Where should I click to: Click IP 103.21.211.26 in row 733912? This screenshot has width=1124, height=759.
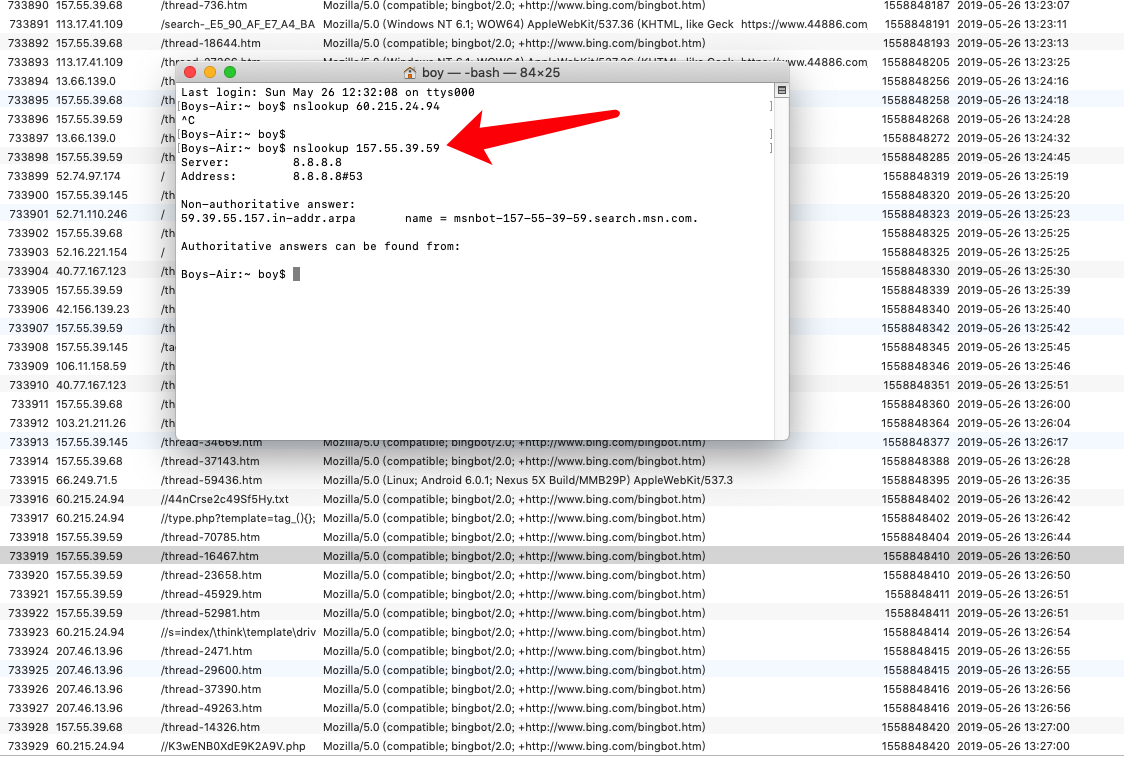tap(91, 423)
